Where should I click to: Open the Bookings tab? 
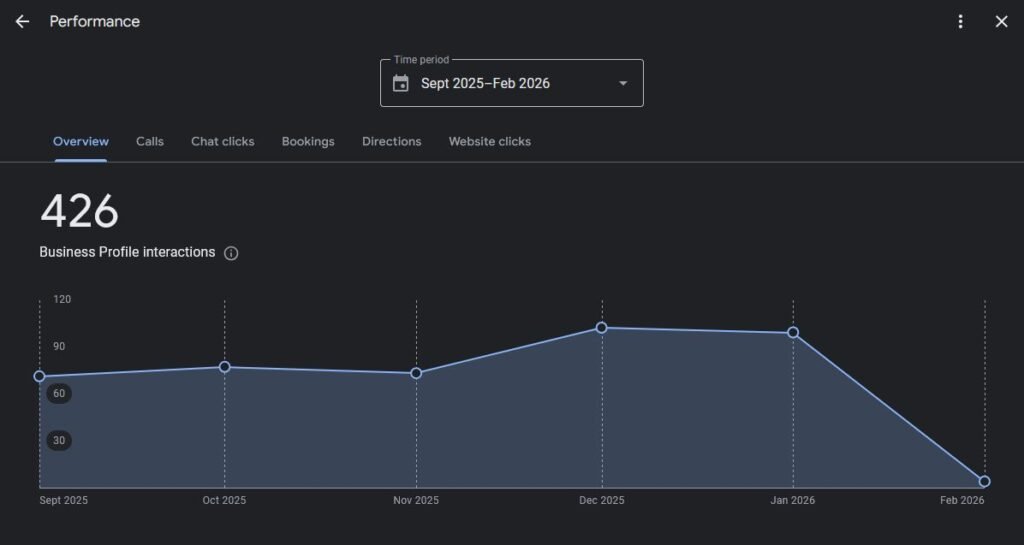(x=308, y=141)
